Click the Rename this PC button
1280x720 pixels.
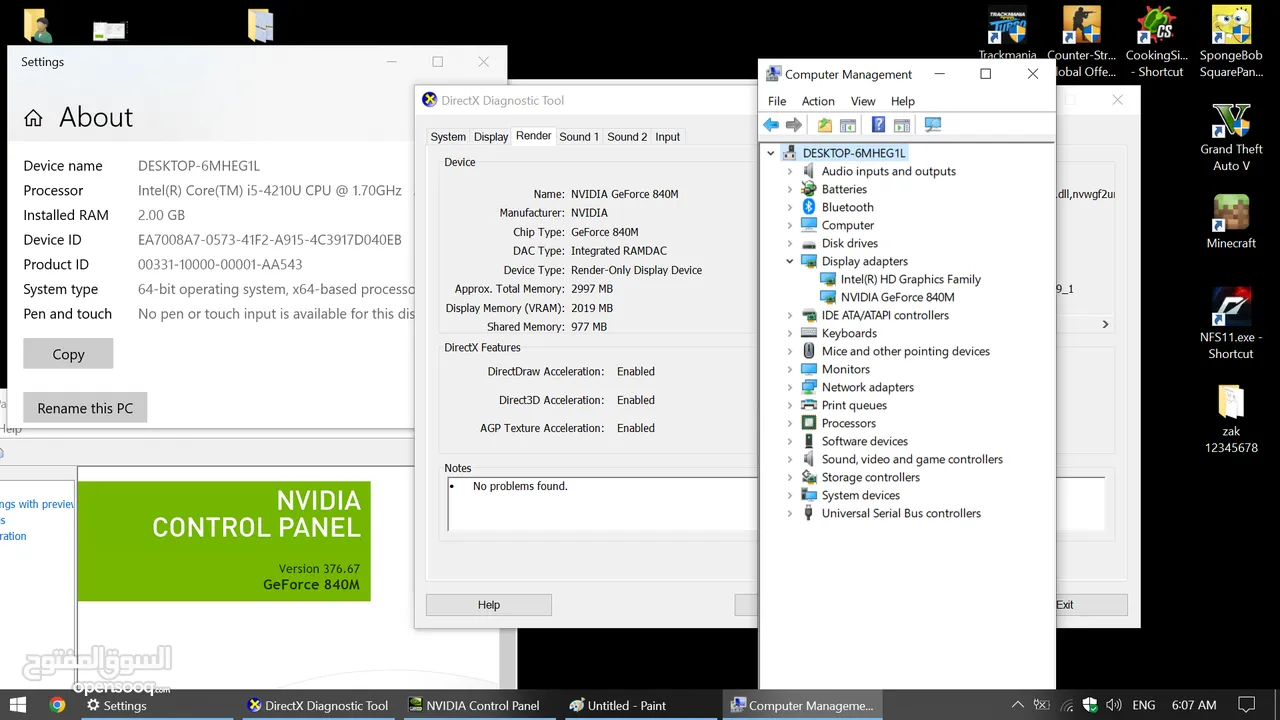(85, 408)
